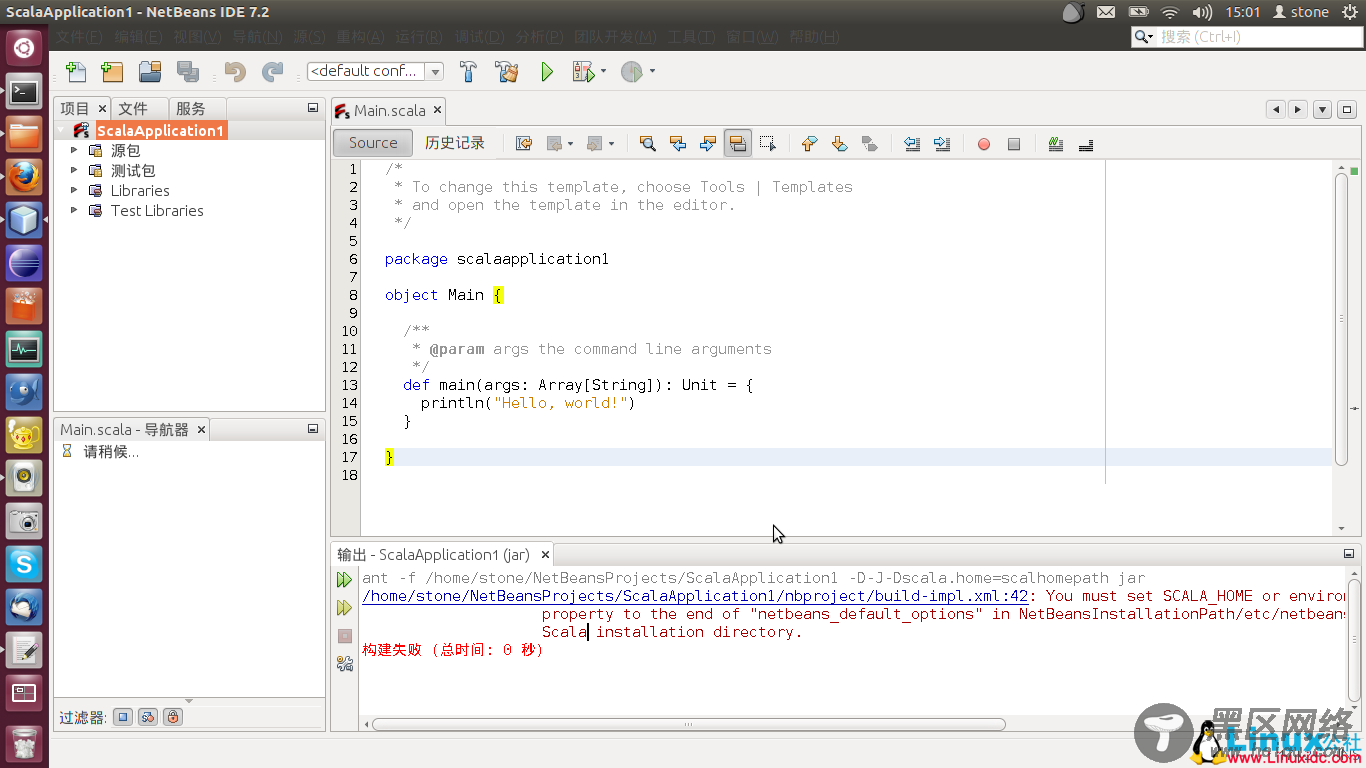Click Next Bookmark icon in editor toolbar
Image resolution: width=1366 pixels, height=768 pixels.
839,143
